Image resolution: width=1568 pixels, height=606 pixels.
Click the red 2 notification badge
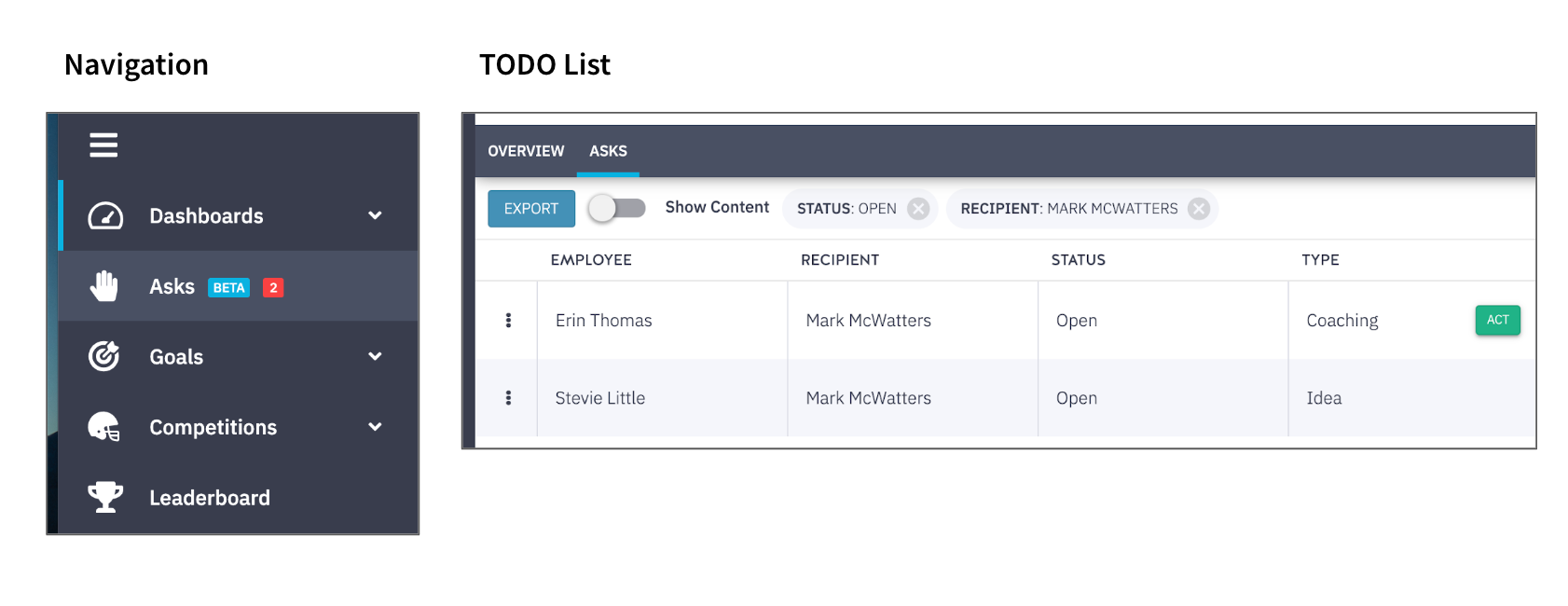273,287
